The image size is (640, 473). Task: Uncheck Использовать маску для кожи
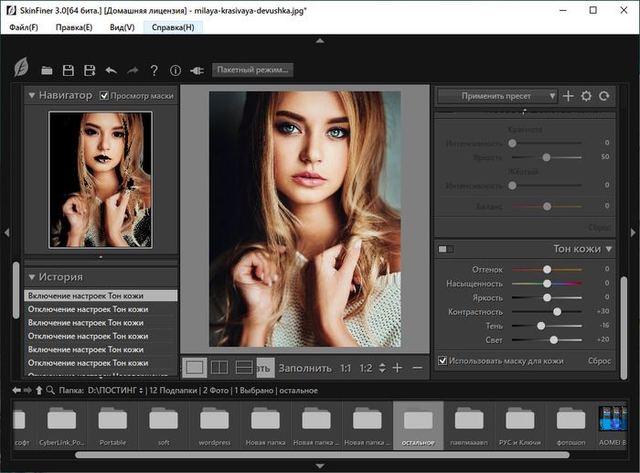pos(443,360)
